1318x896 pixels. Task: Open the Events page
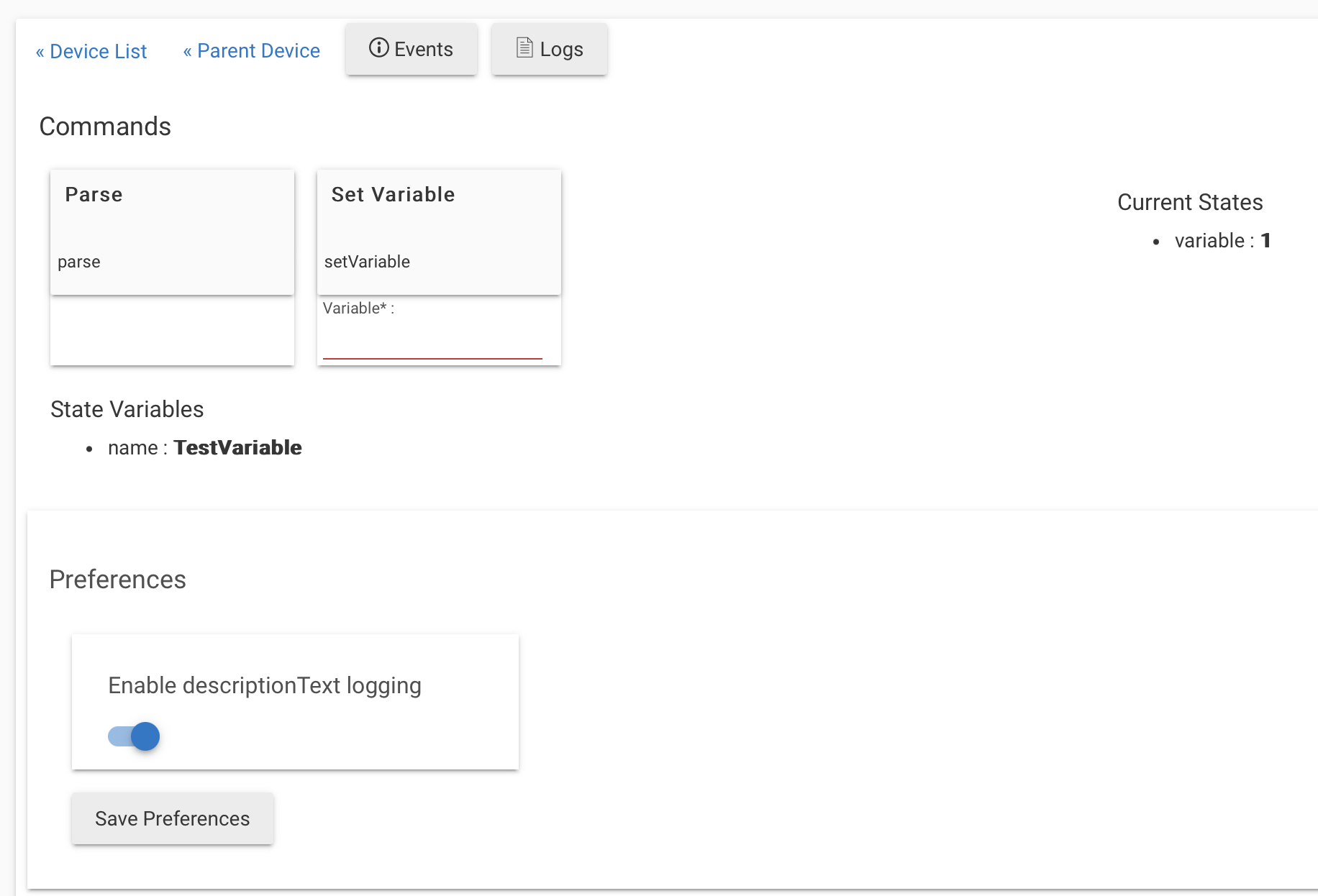[411, 49]
